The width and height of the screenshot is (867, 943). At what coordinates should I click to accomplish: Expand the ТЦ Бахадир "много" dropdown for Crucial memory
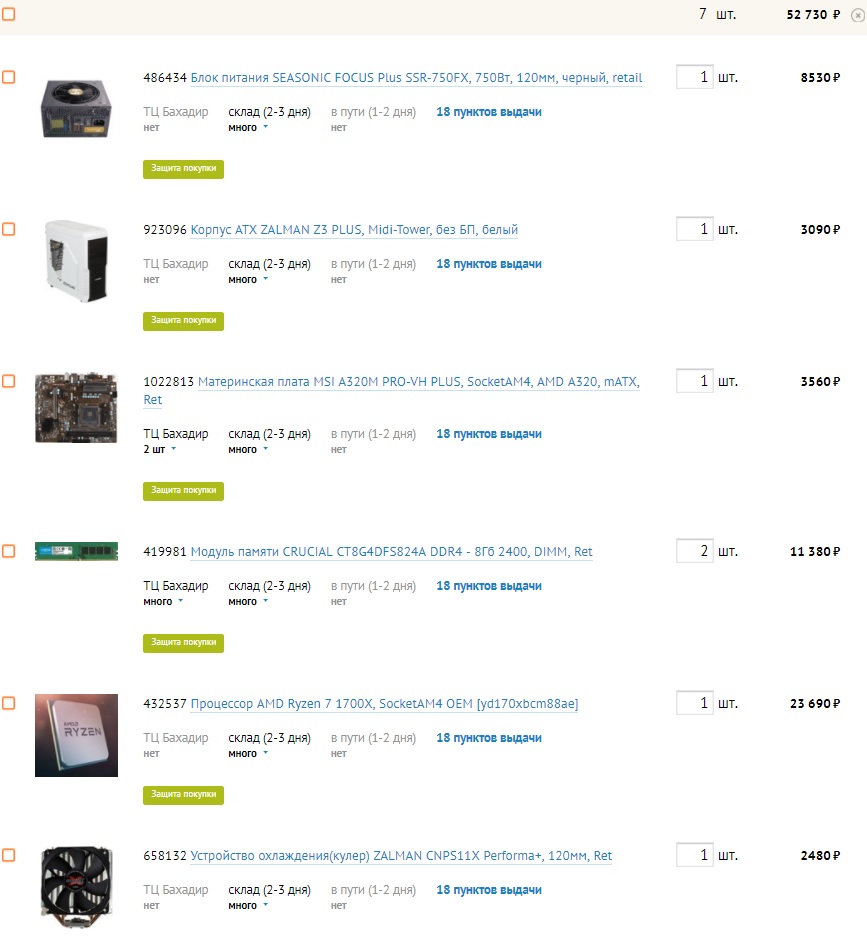pos(163,601)
